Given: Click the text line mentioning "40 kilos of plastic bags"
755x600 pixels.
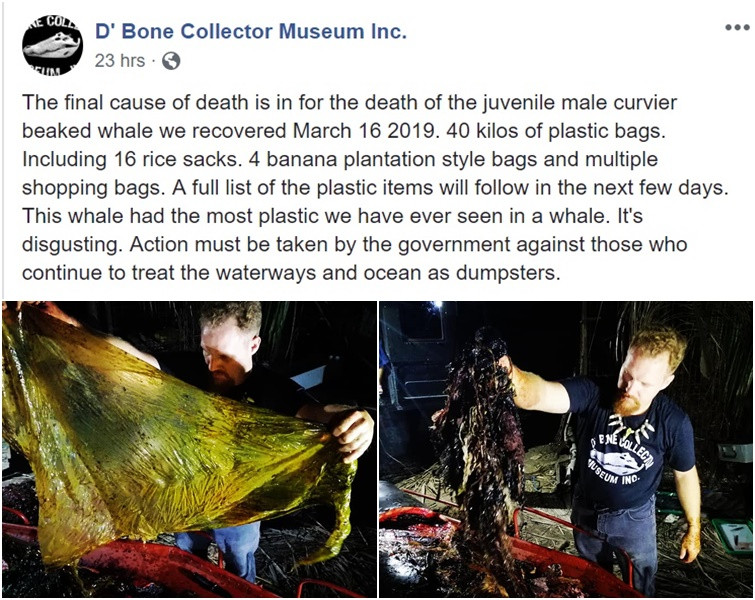Looking at the screenshot, I should (344, 131).
